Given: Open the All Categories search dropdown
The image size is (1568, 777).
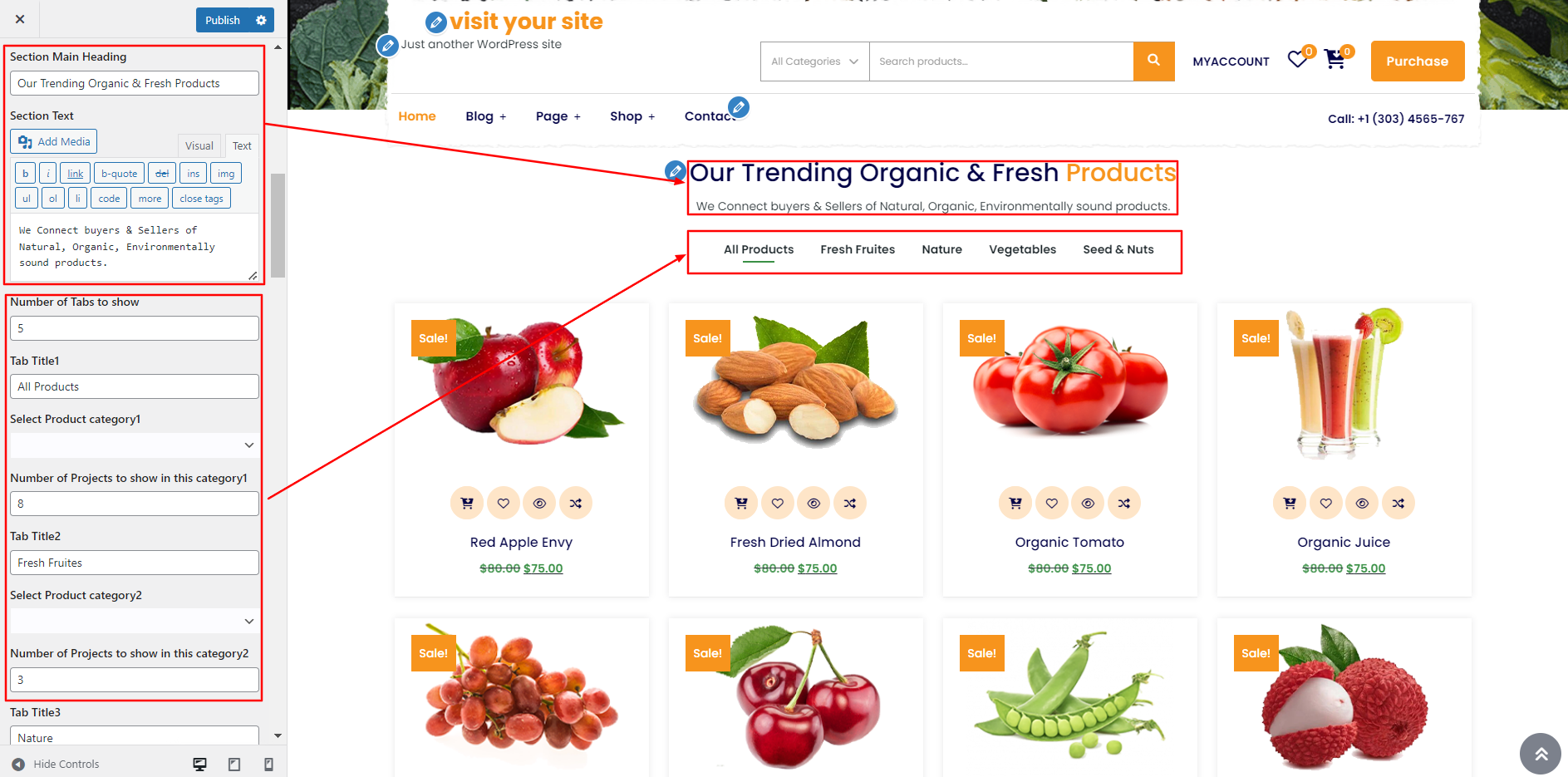Looking at the screenshot, I should (814, 61).
